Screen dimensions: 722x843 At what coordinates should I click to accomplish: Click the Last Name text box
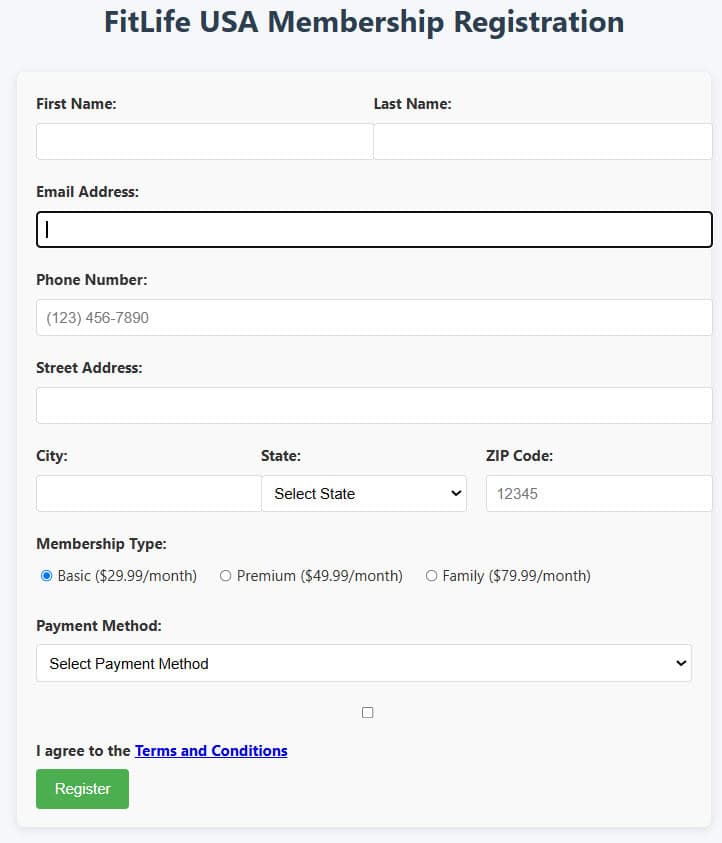[542, 142]
